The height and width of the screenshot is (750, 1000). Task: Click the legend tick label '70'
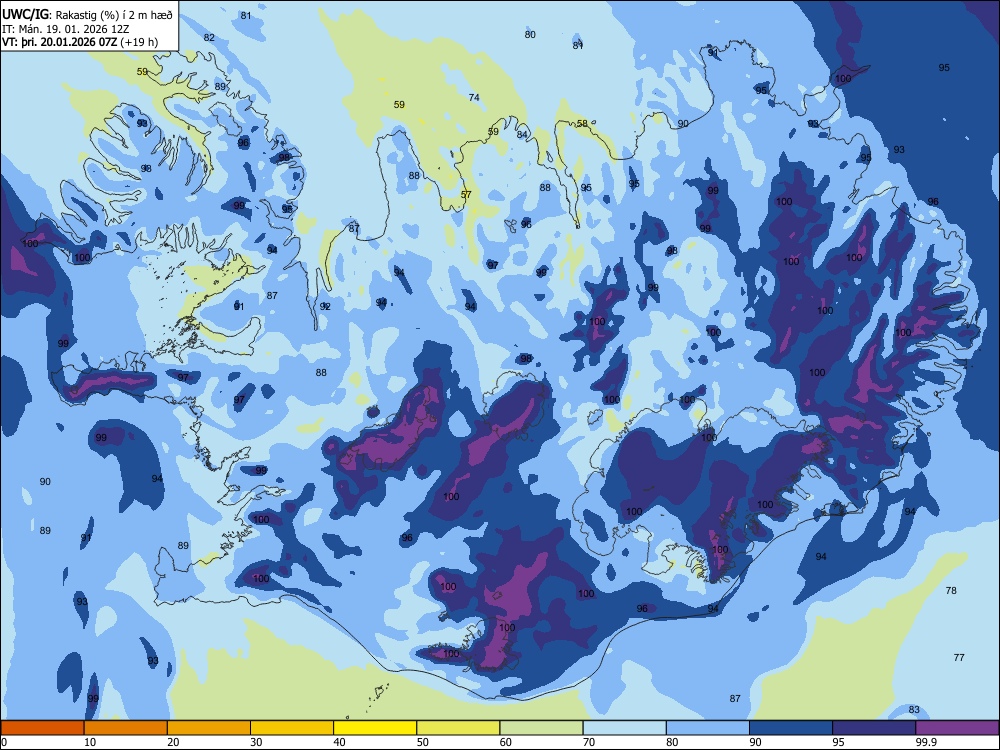coord(589,742)
